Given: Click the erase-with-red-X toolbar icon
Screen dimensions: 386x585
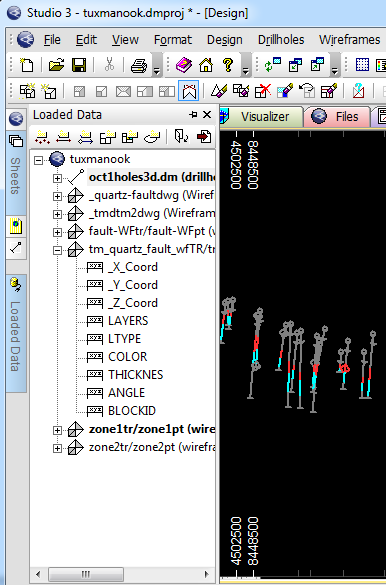Looking at the screenshot, I should point(263,91).
